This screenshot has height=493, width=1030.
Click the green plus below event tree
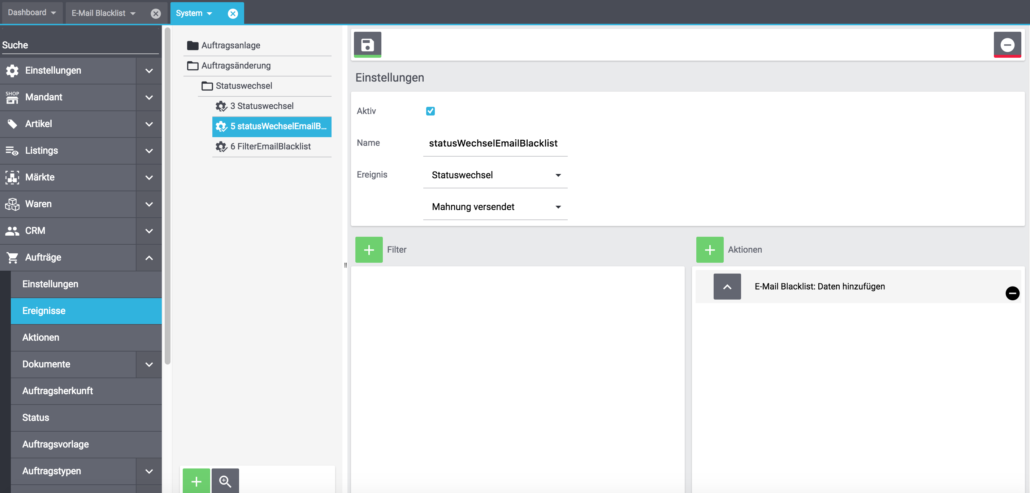196,481
